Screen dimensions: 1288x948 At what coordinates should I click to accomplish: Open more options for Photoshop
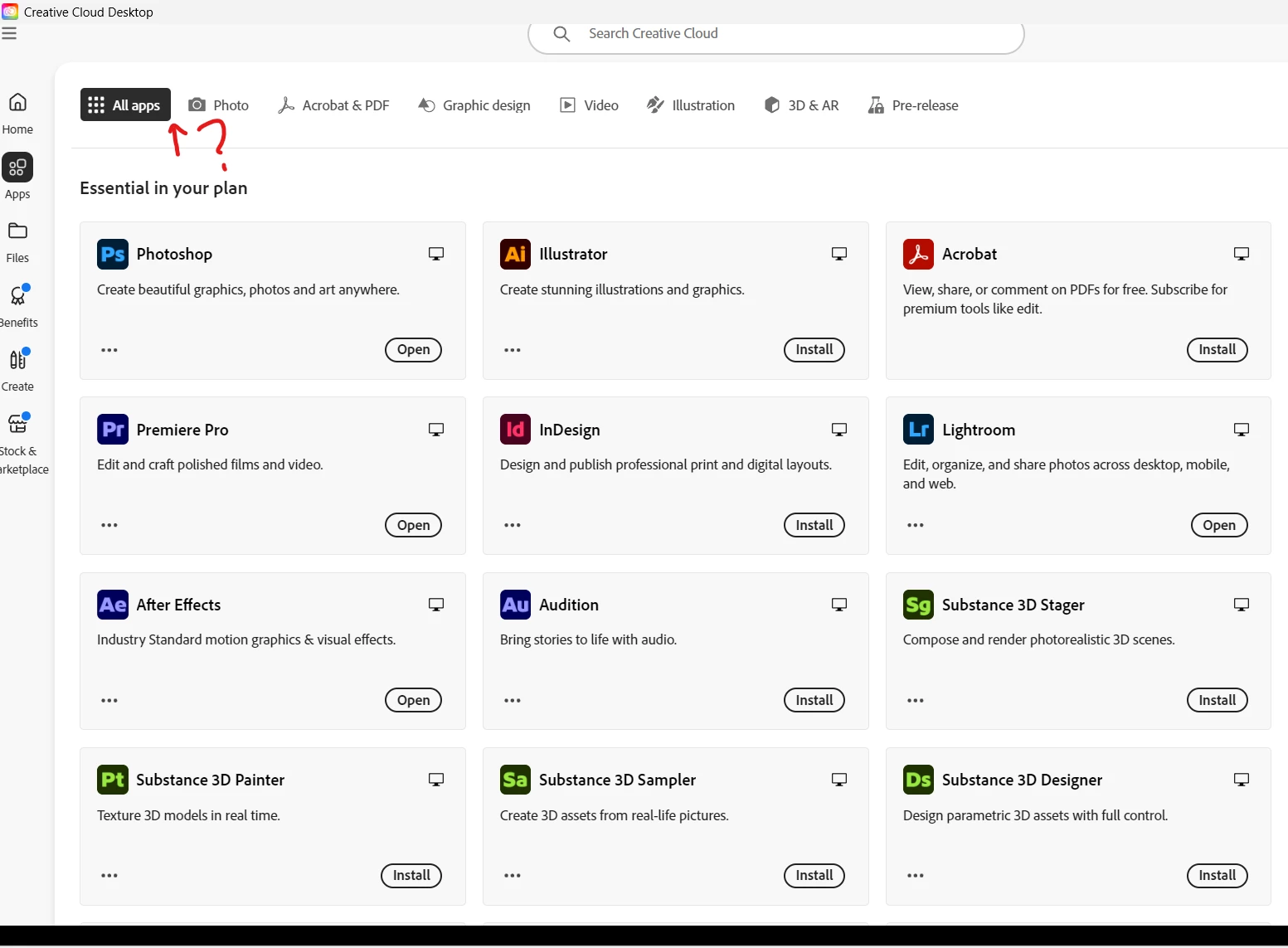[109, 350]
